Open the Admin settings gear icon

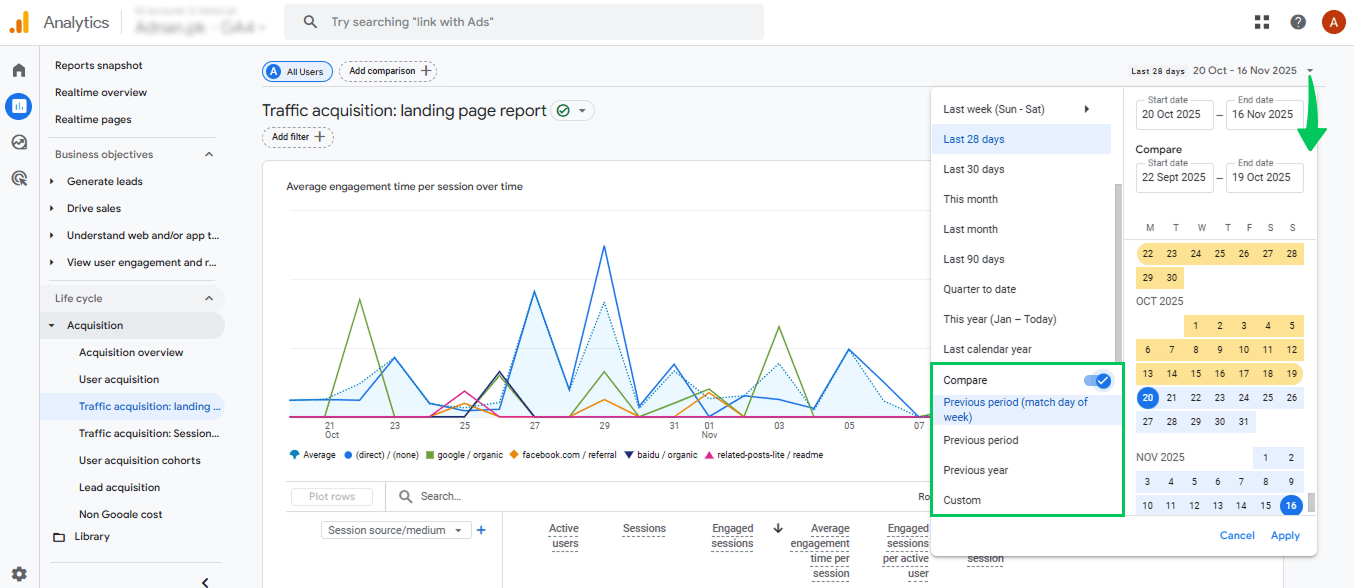coord(19,574)
